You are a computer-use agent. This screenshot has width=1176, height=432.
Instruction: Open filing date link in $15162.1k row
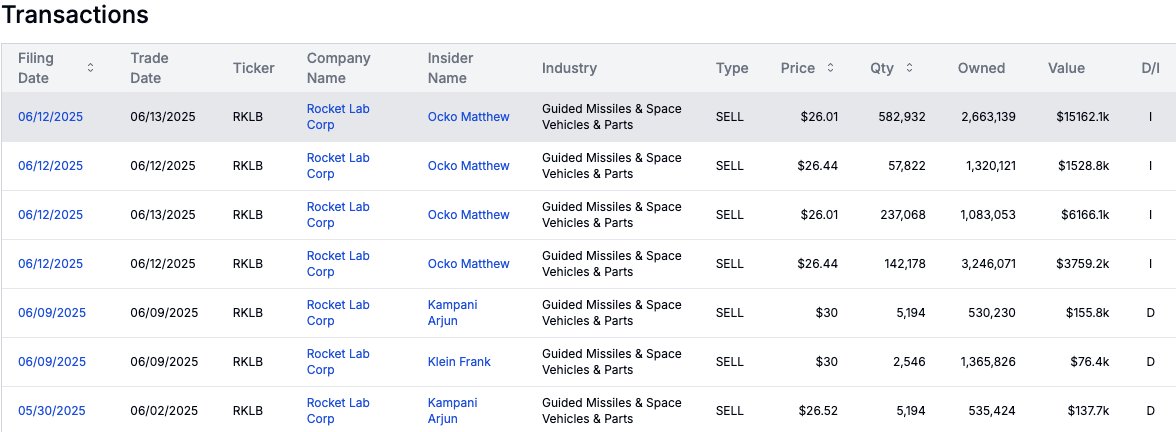tap(50, 117)
